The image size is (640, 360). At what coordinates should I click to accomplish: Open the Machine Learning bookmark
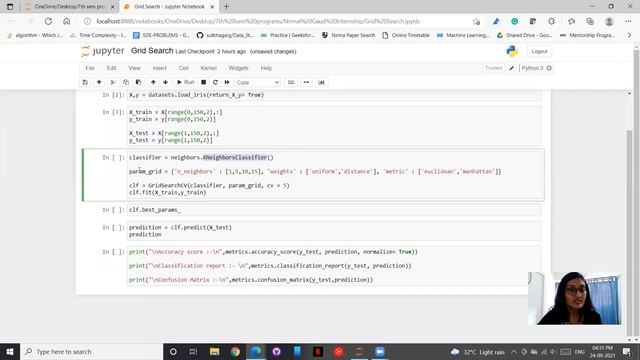point(463,36)
